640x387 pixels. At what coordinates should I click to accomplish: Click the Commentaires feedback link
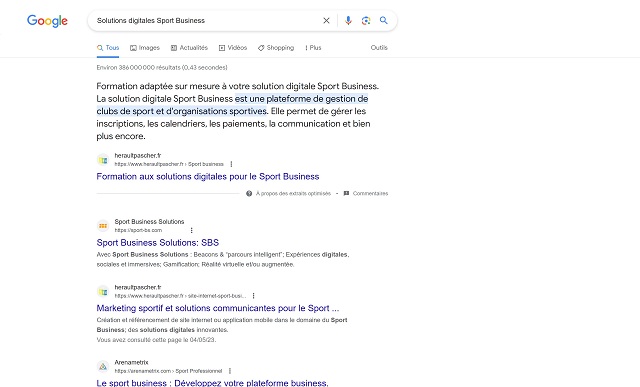pyautogui.click(x=366, y=194)
